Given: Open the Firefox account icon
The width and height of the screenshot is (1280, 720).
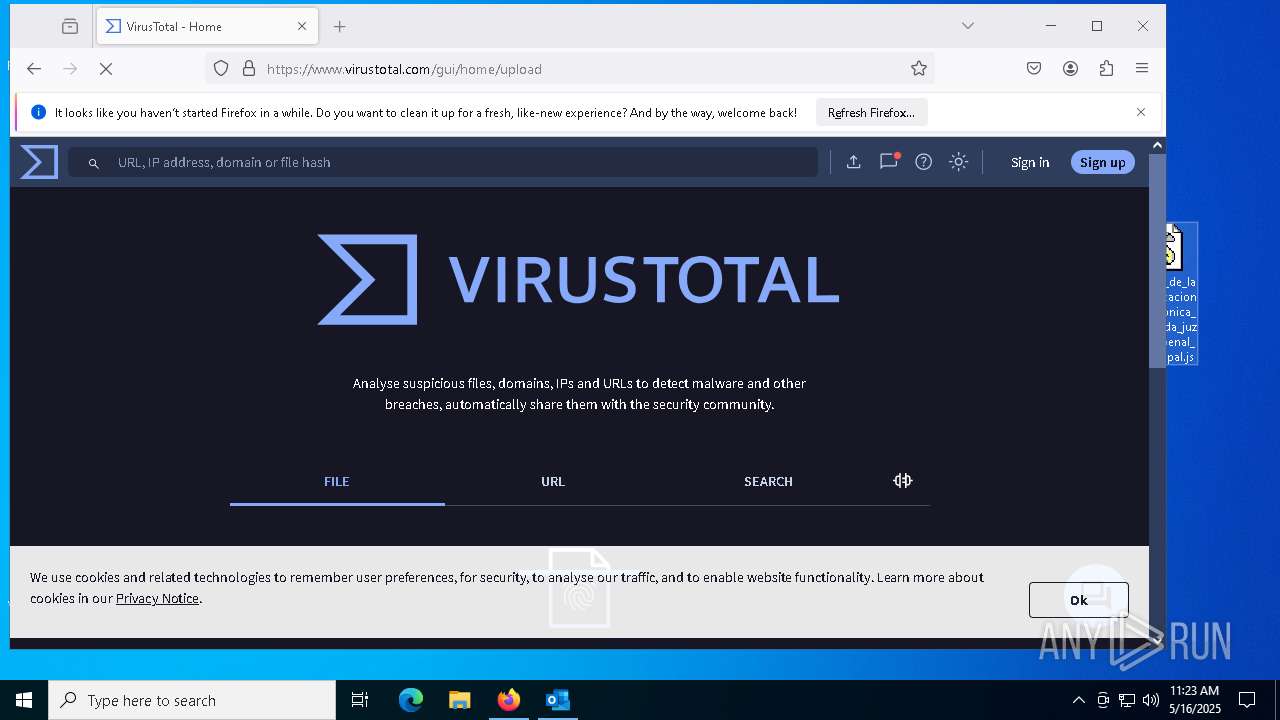Looking at the screenshot, I should click(1070, 68).
